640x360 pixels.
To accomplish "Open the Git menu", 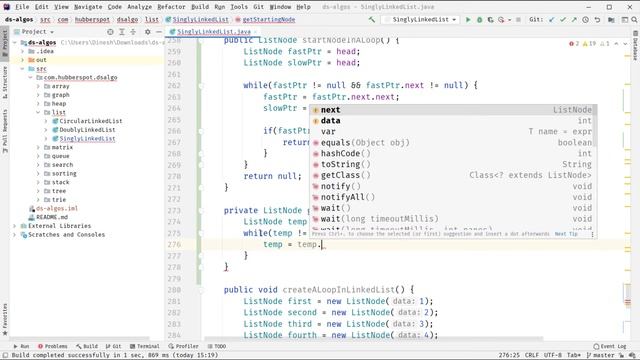I will (x=258, y=7).
